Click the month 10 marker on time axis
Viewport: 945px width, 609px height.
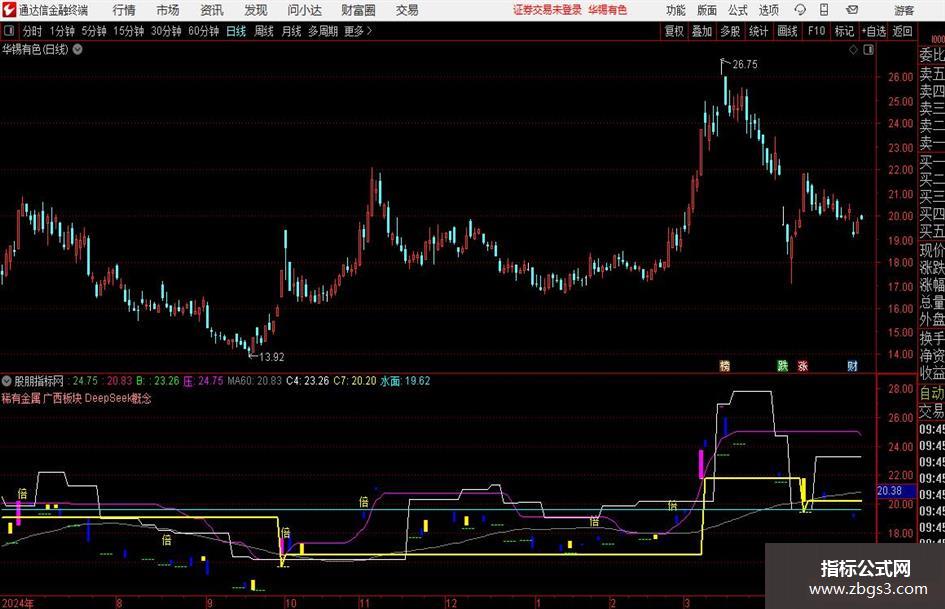[x=290, y=603]
